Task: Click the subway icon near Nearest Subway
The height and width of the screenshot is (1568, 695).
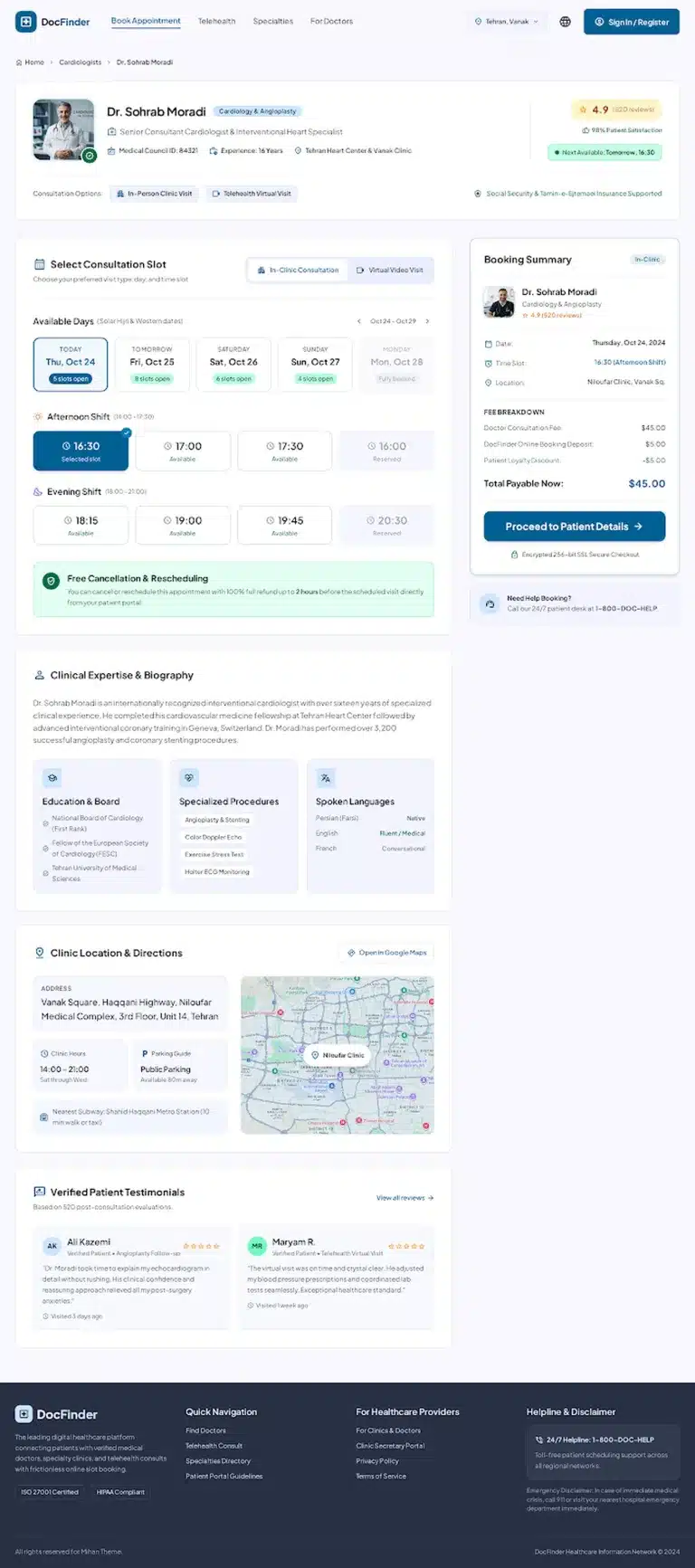Action: (x=44, y=1117)
